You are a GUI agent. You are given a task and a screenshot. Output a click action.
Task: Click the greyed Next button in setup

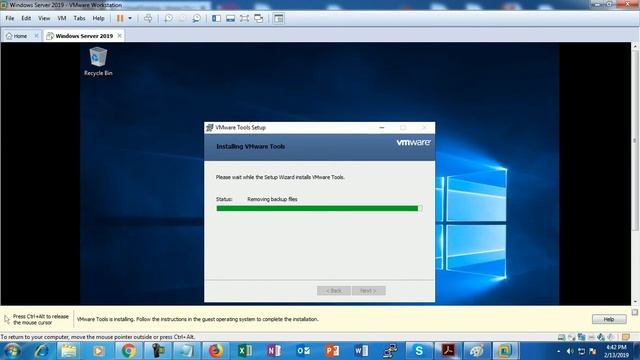point(368,291)
